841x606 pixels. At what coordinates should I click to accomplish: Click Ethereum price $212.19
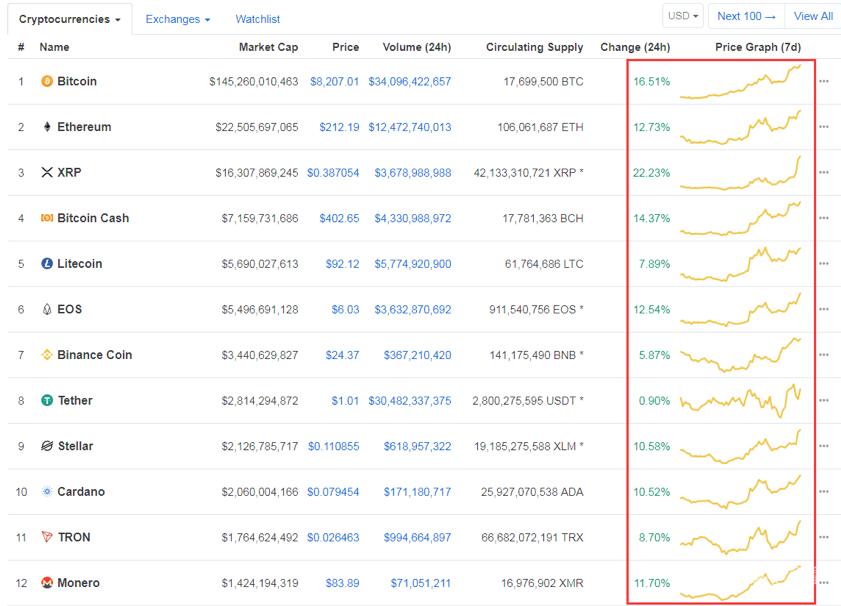340,127
